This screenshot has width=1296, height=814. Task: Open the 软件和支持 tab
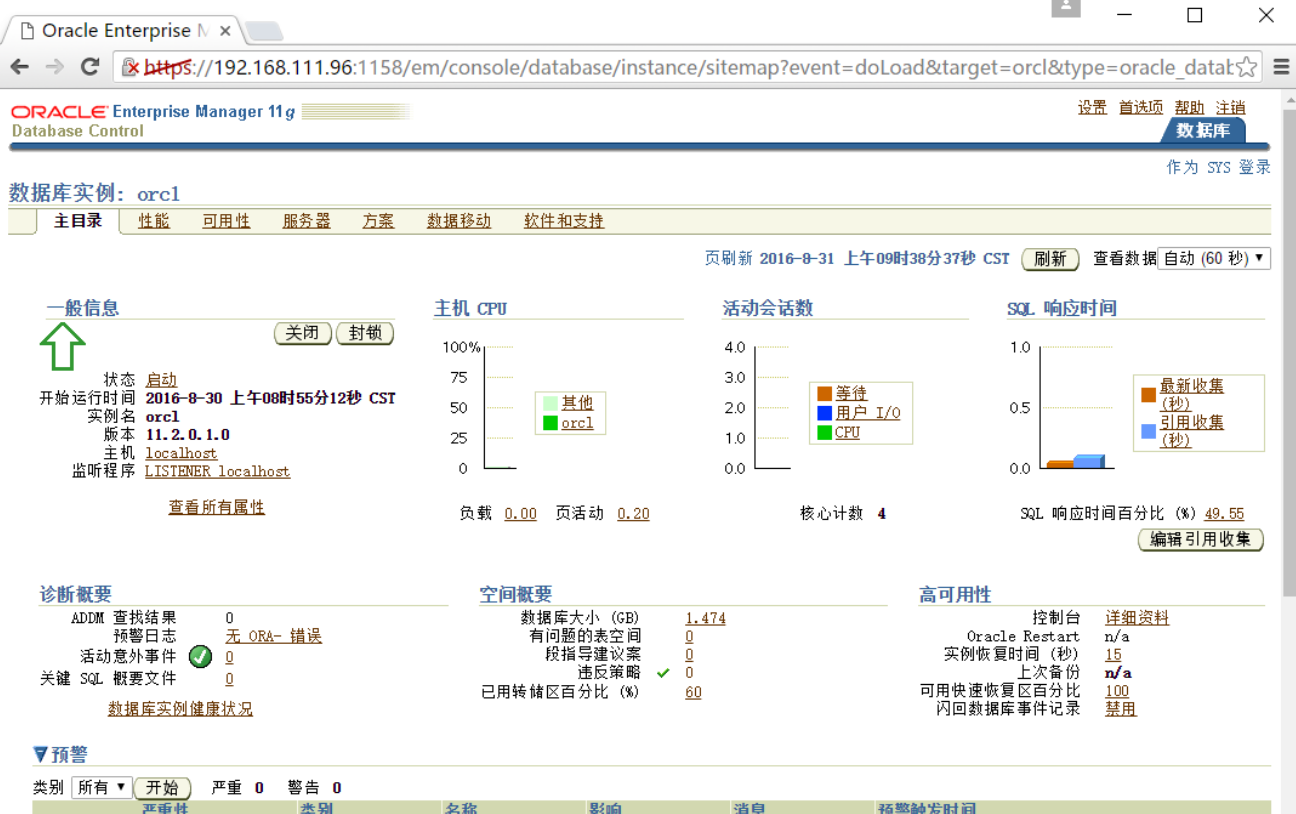[564, 221]
